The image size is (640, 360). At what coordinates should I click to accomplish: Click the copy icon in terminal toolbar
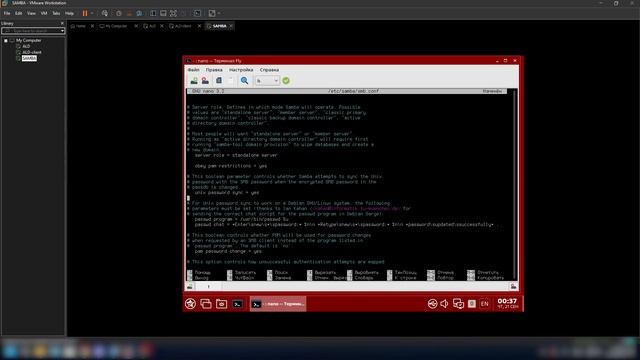(219, 80)
